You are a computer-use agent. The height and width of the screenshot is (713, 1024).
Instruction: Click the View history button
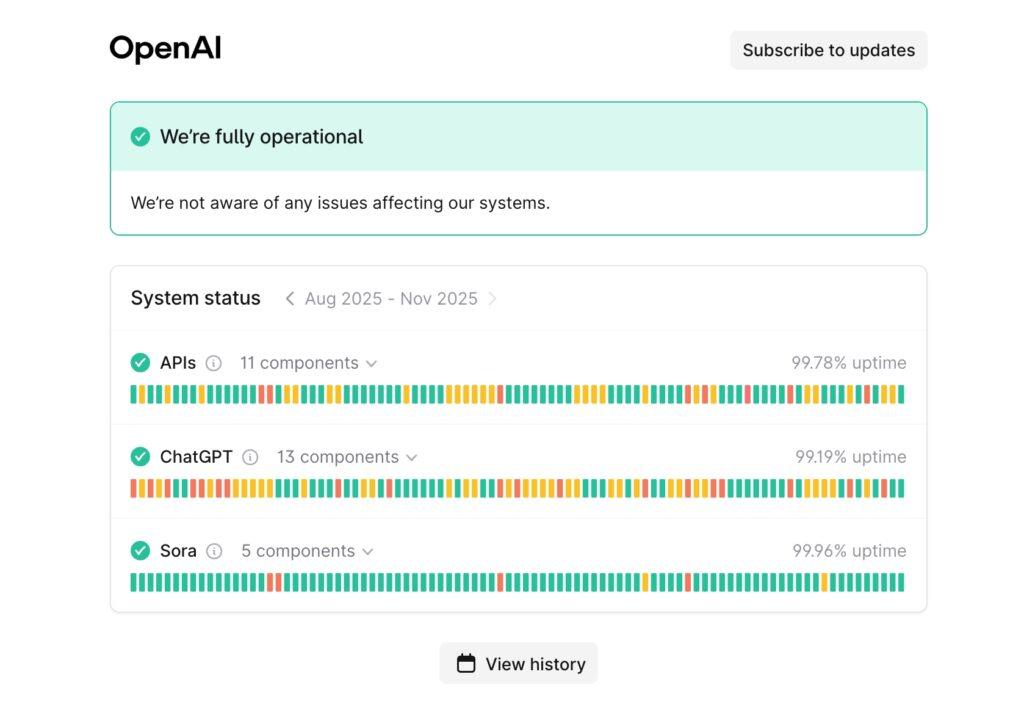[518, 663]
